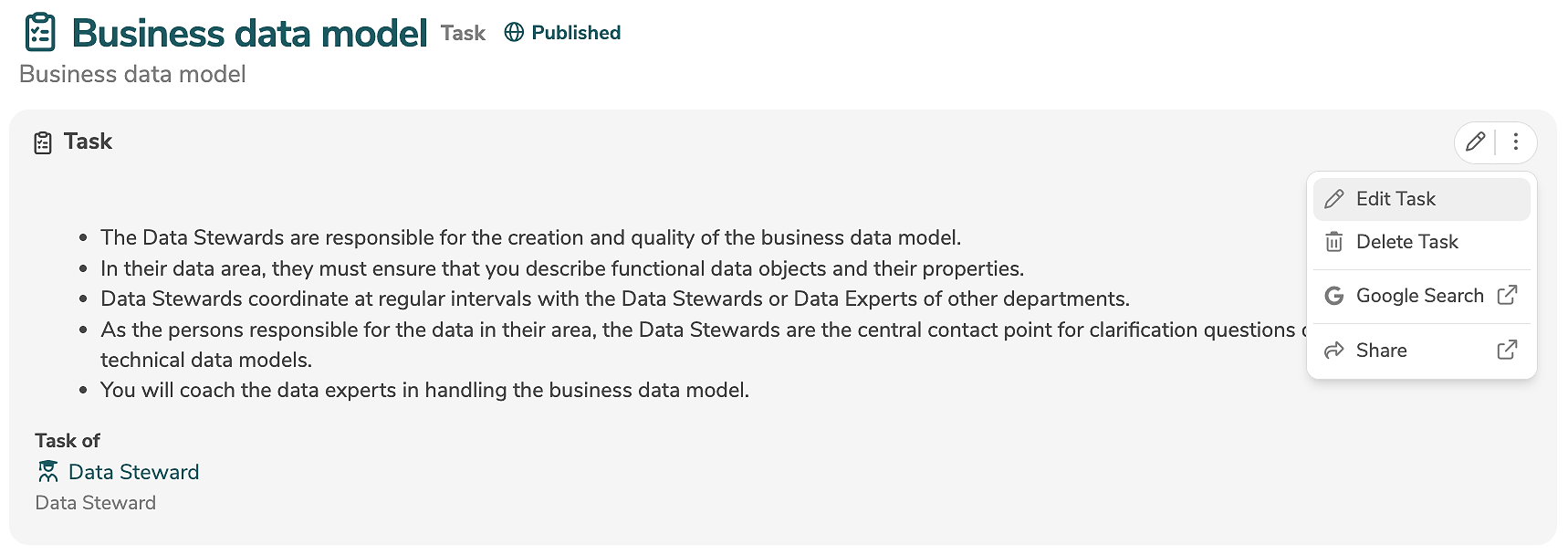Click the pencil edit icon in Task card header
The height and width of the screenshot is (555, 1568).
[1475, 141]
